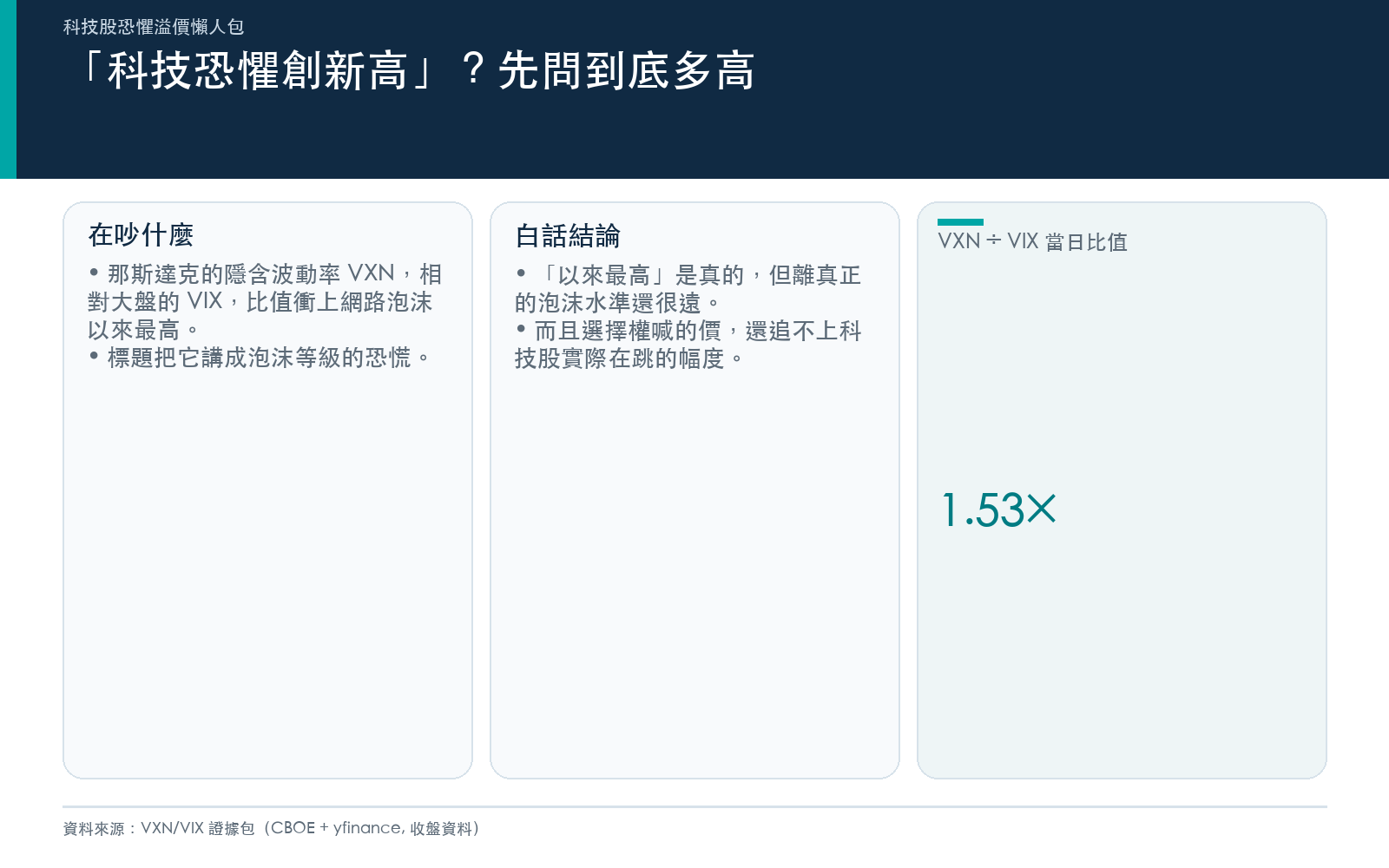Image resolution: width=1389 pixels, height=868 pixels.
Task: Click the footer source line 資料來源：VXN/VIX 證據包
Action: coord(271,828)
